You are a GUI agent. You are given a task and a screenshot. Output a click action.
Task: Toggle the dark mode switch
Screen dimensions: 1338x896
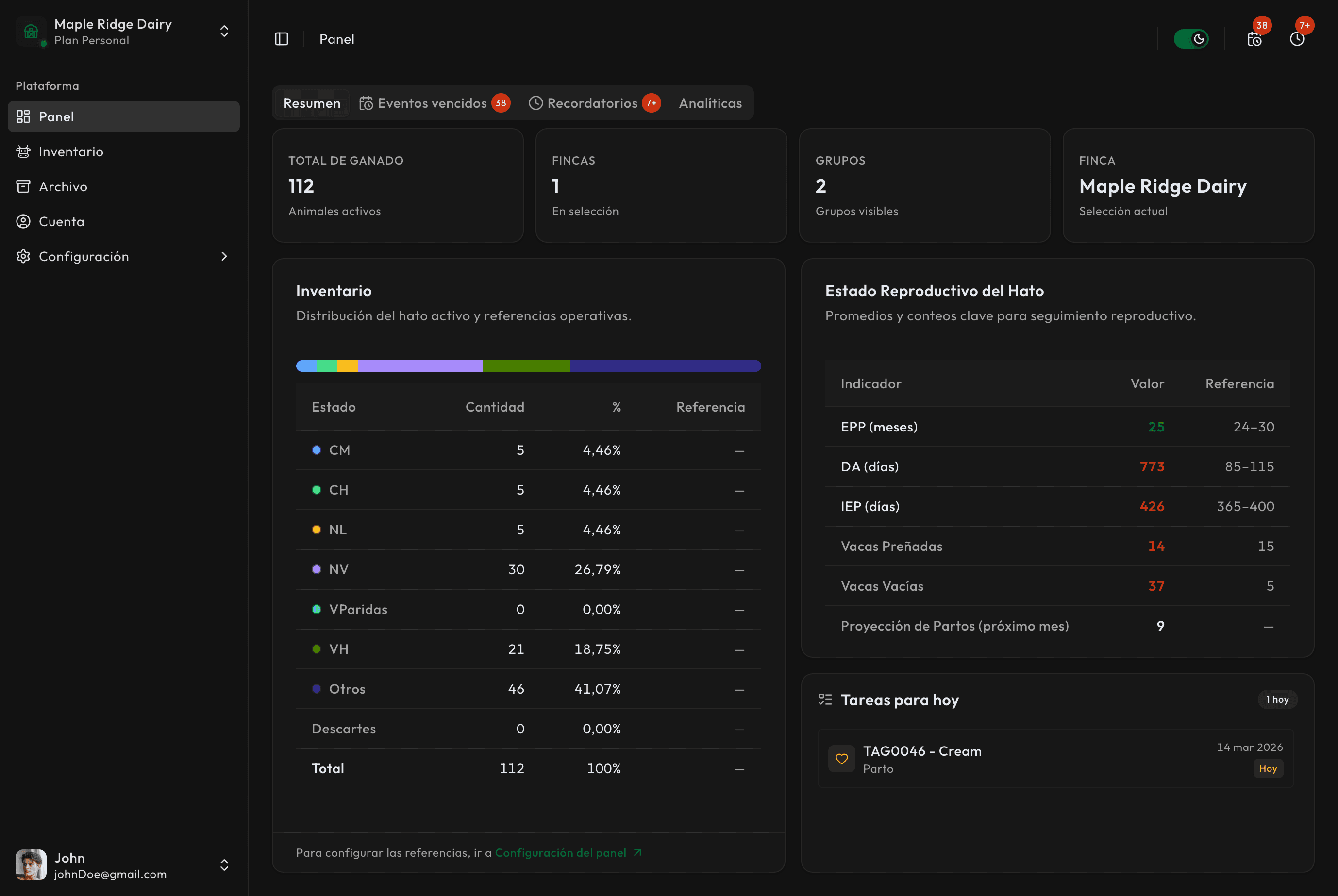click(1191, 39)
